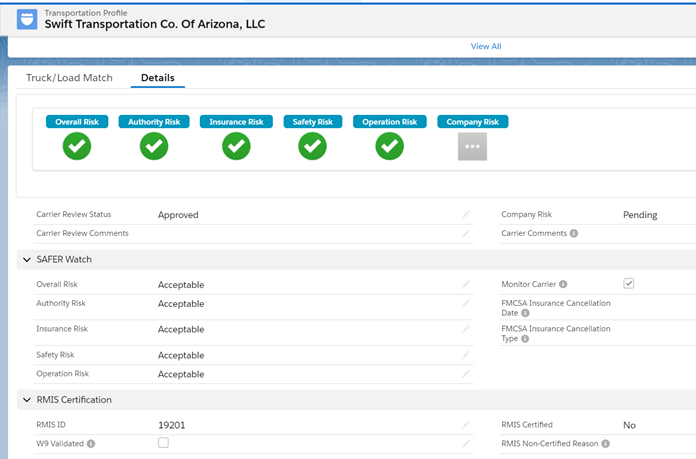Edit the Carrier Review Status field pencil
Viewport: 696px width, 459px height.
tap(466, 214)
